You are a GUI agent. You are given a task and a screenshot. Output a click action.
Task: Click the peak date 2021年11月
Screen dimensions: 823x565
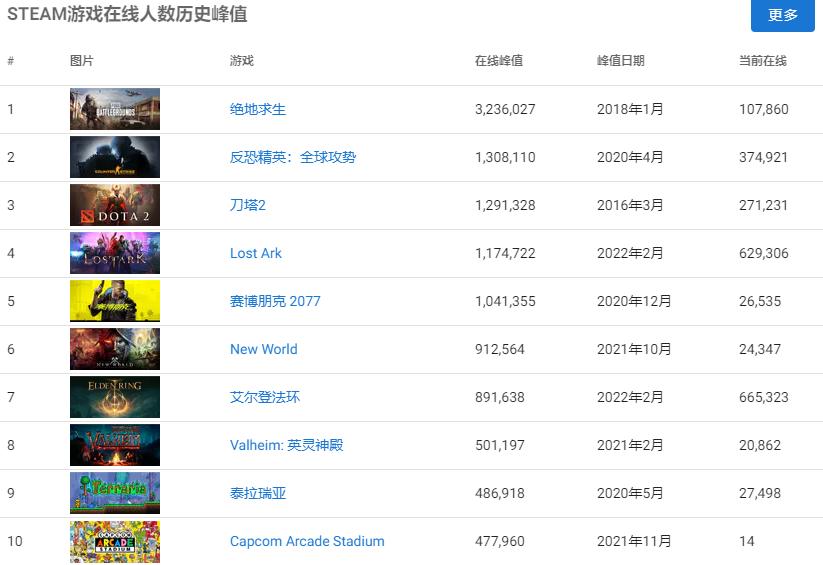tap(634, 541)
